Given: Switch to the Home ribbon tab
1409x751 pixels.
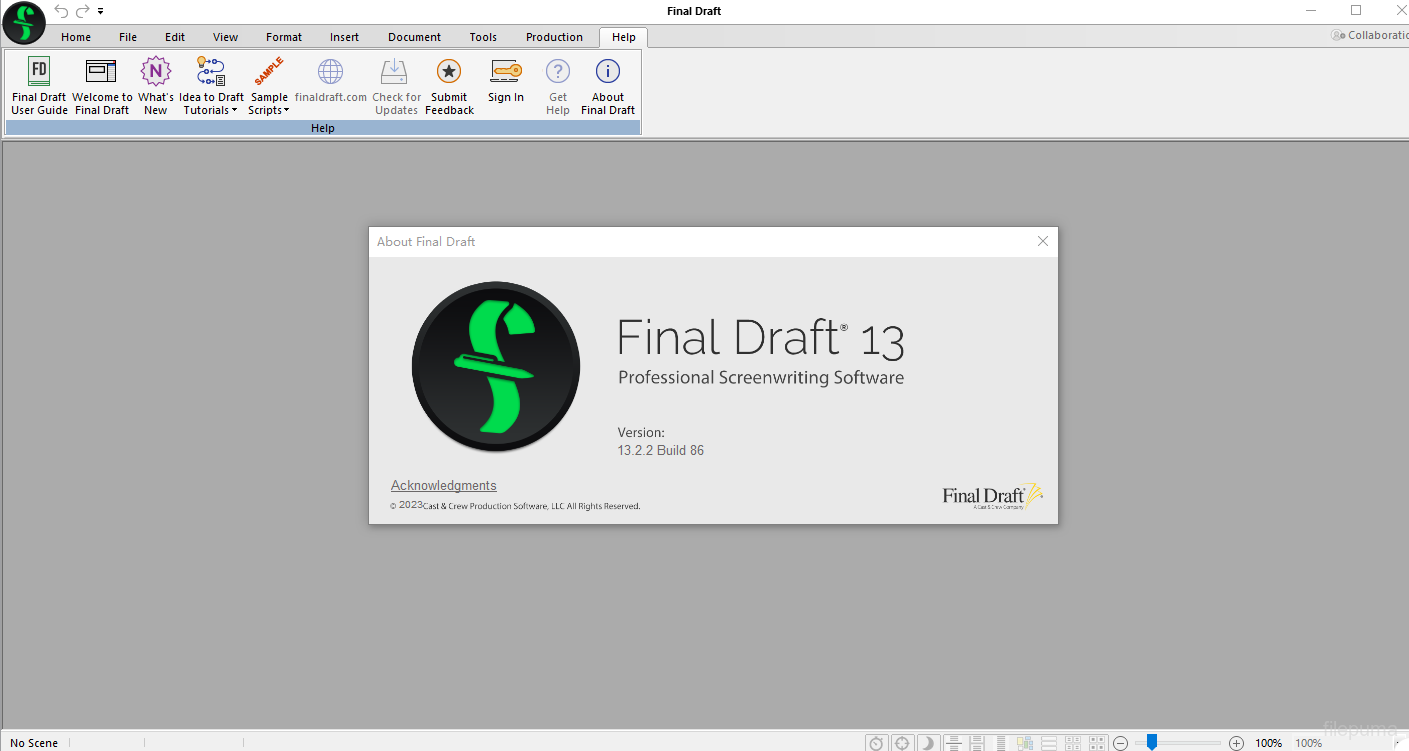Looking at the screenshot, I should (76, 37).
